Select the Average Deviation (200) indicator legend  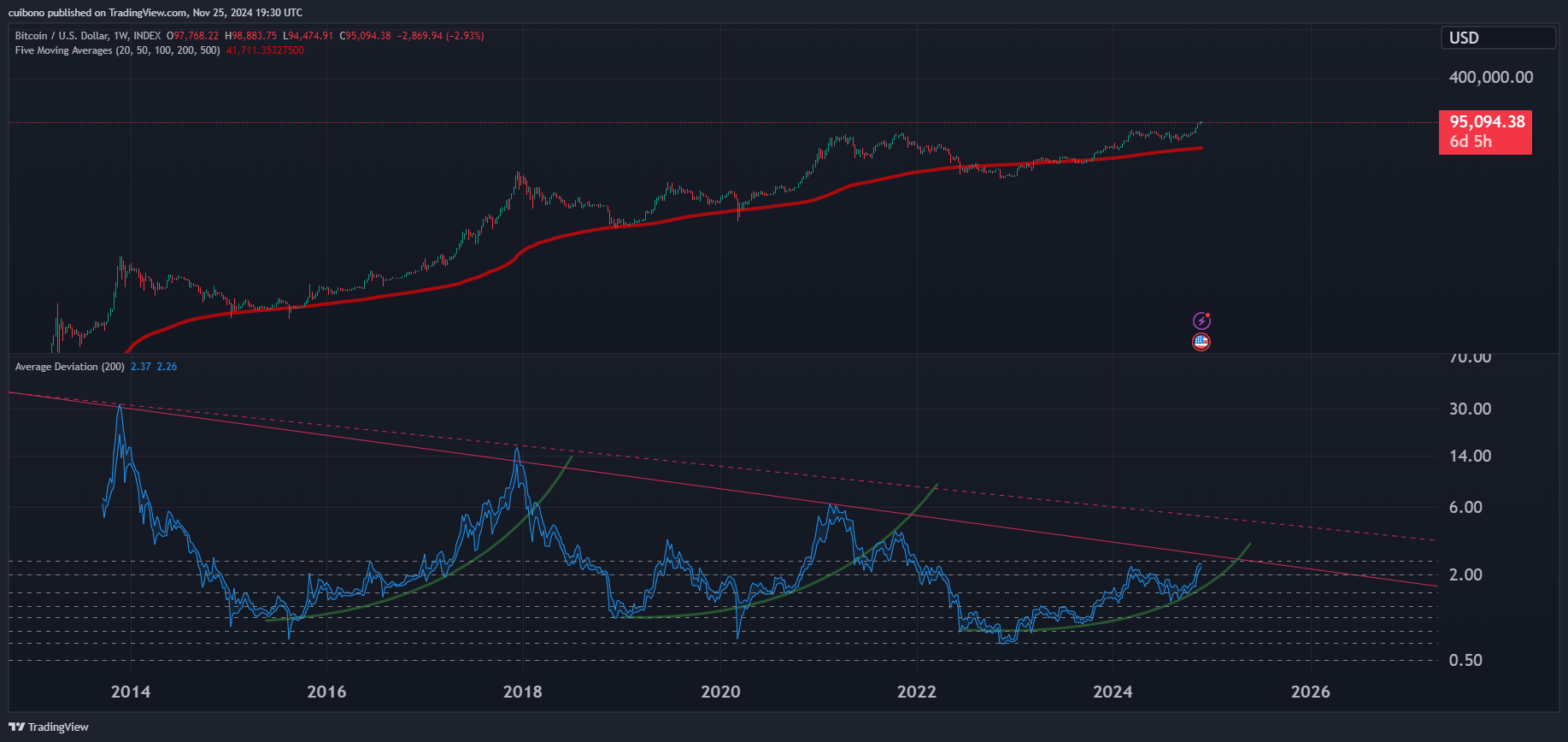click(x=69, y=367)
